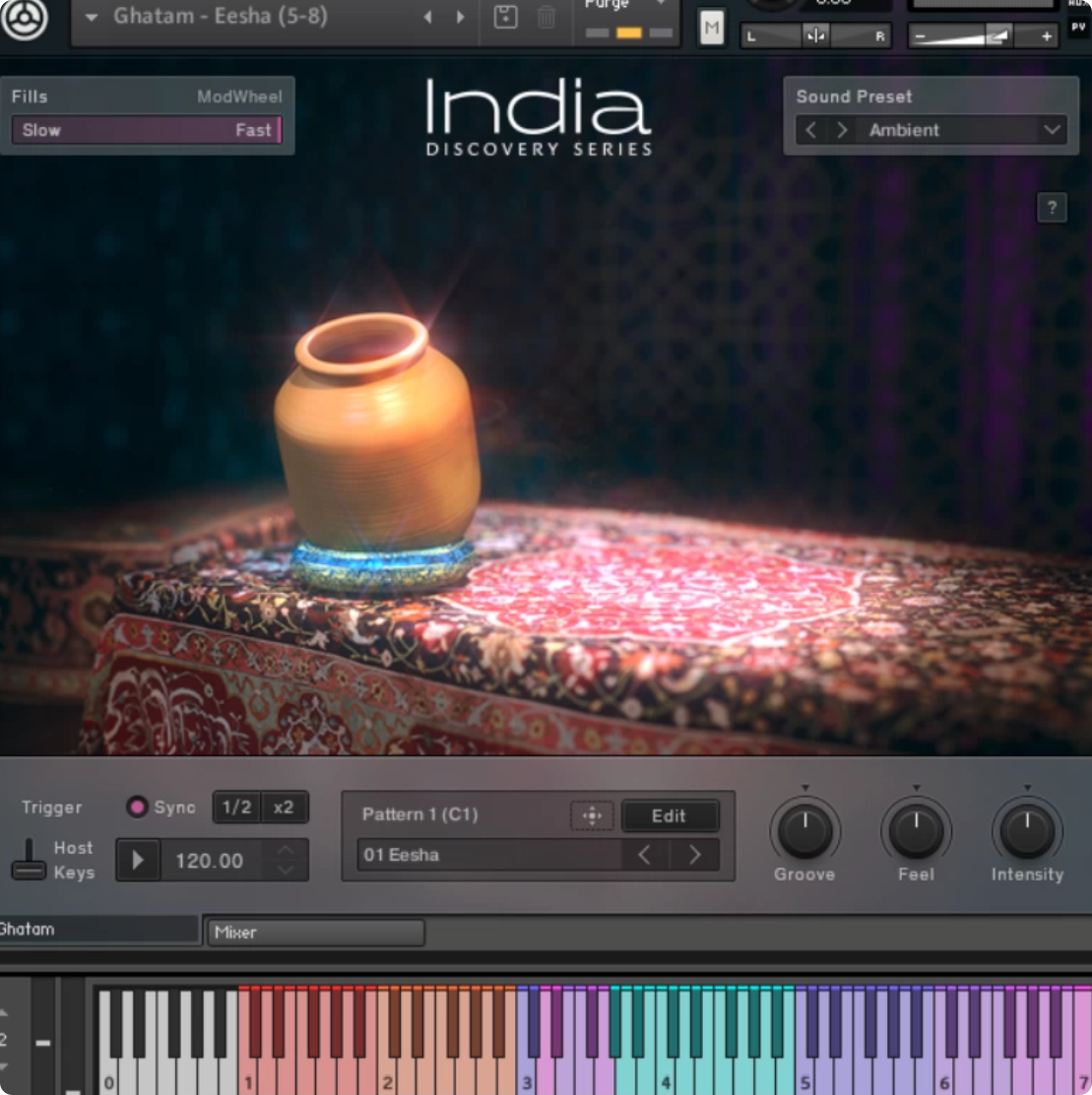
Task: Select the Host trigger mode label
Action: (x=73, y=847)
